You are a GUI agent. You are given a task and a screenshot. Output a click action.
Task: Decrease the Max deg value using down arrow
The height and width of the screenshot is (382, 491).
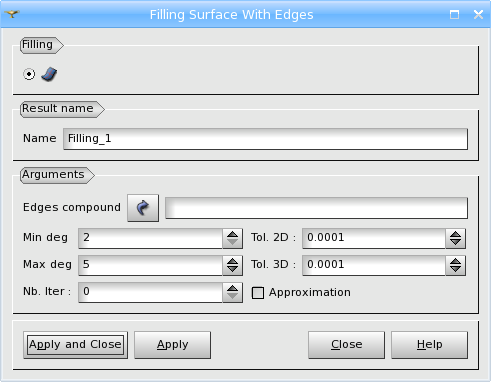pos(232,270)
